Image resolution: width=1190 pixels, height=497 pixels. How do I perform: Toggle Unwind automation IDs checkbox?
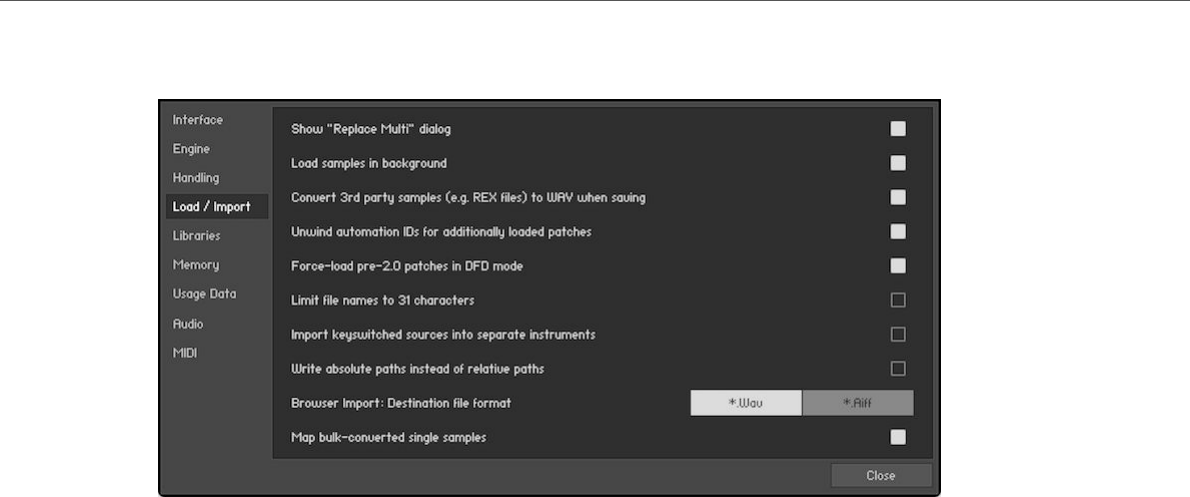(x=898, y=232)
